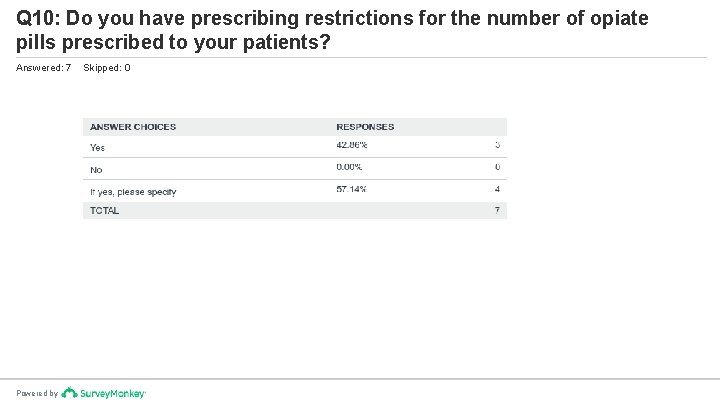720x405 pixels.
Task: Open the SurveyMonkey brand text link
Action: point(112,394)
